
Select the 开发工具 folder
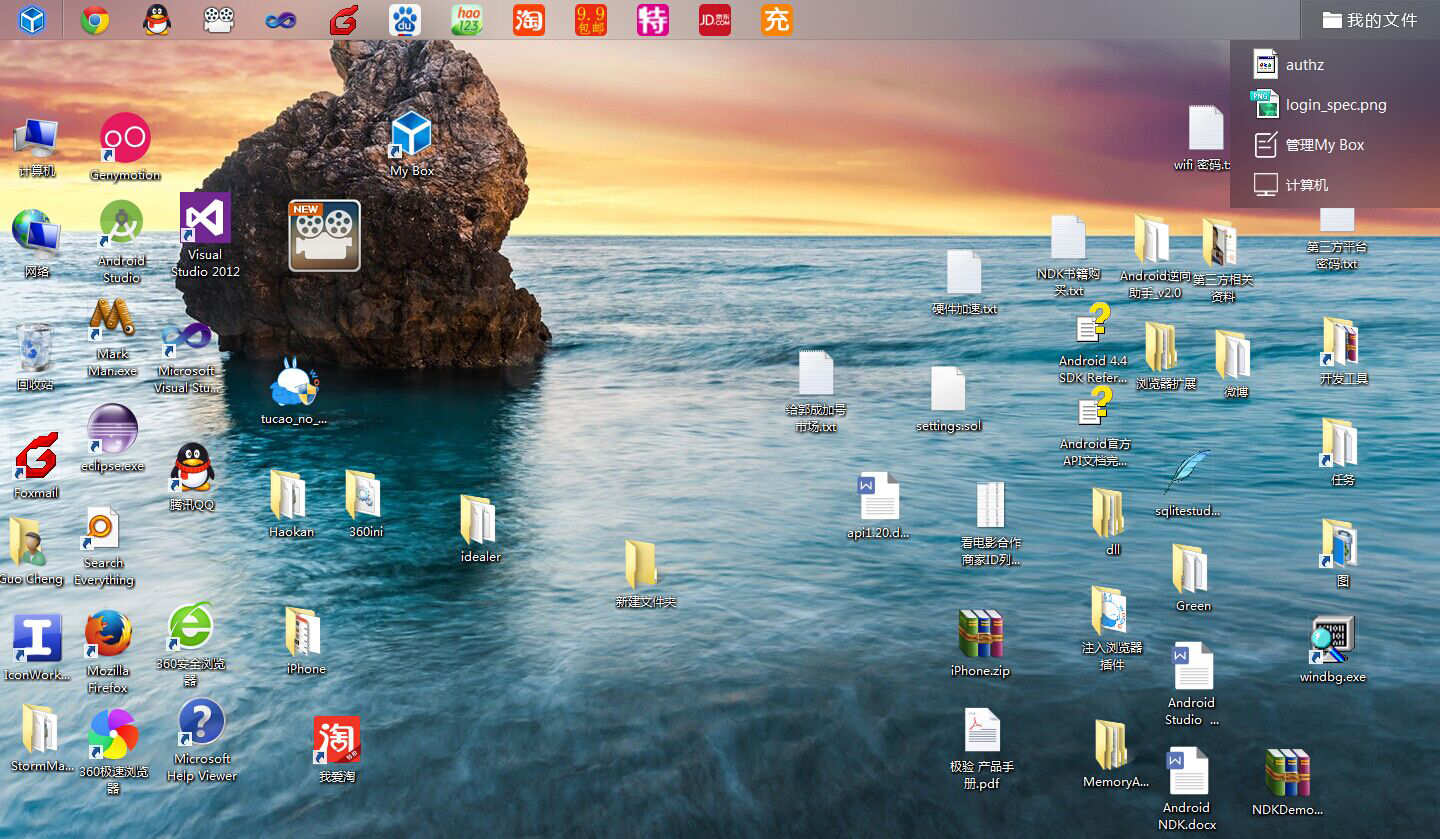1342,351
